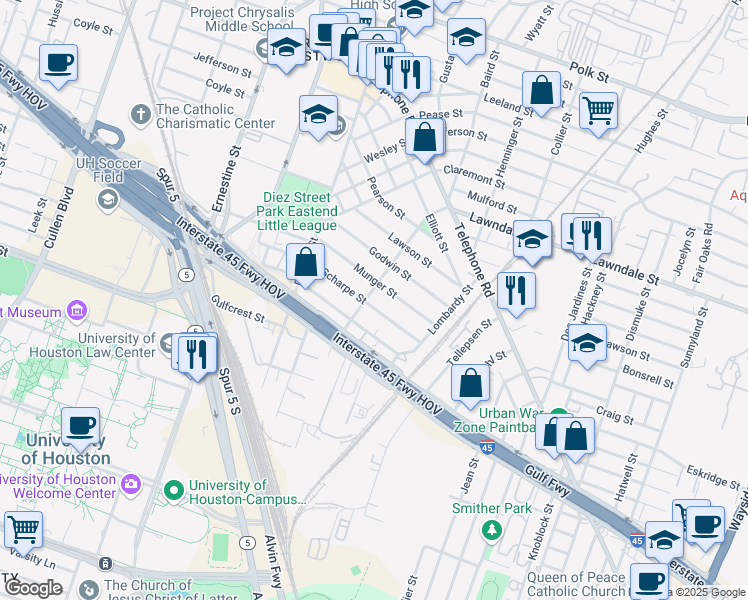Click the restaurant marker on Lawndale St
The height and width of the screenshot is (600, 748).
(x=592, y=239)
